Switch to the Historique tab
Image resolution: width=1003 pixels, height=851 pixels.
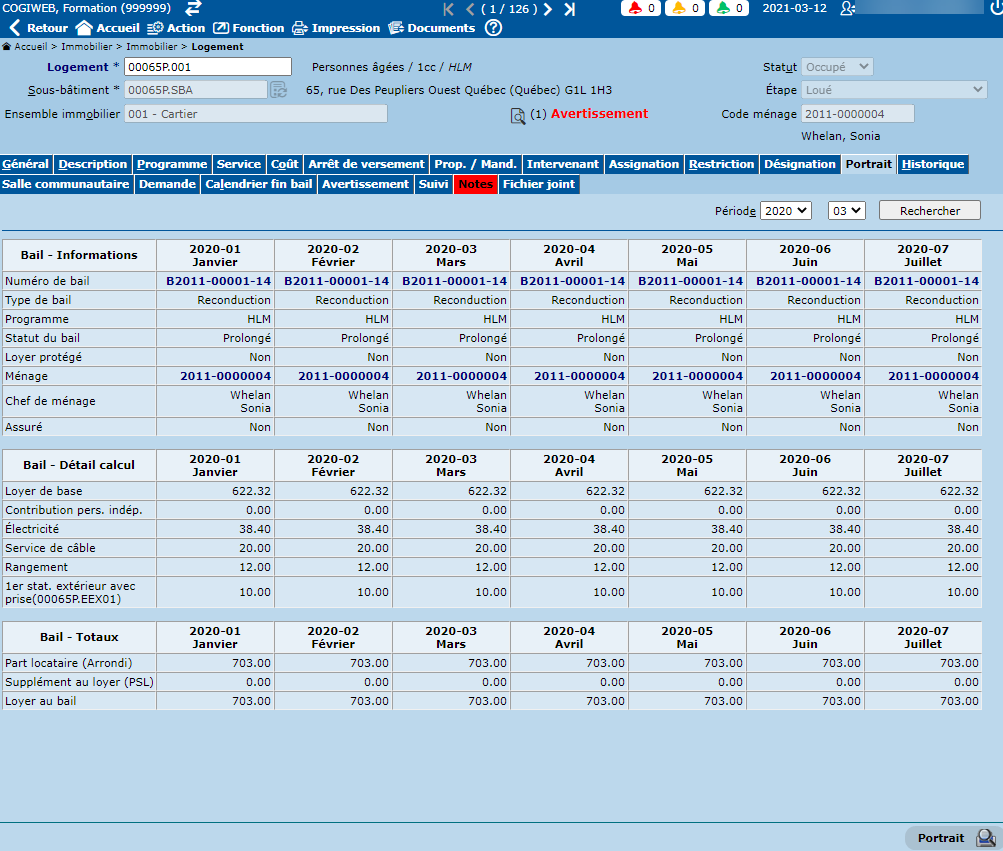click(932, 164)
